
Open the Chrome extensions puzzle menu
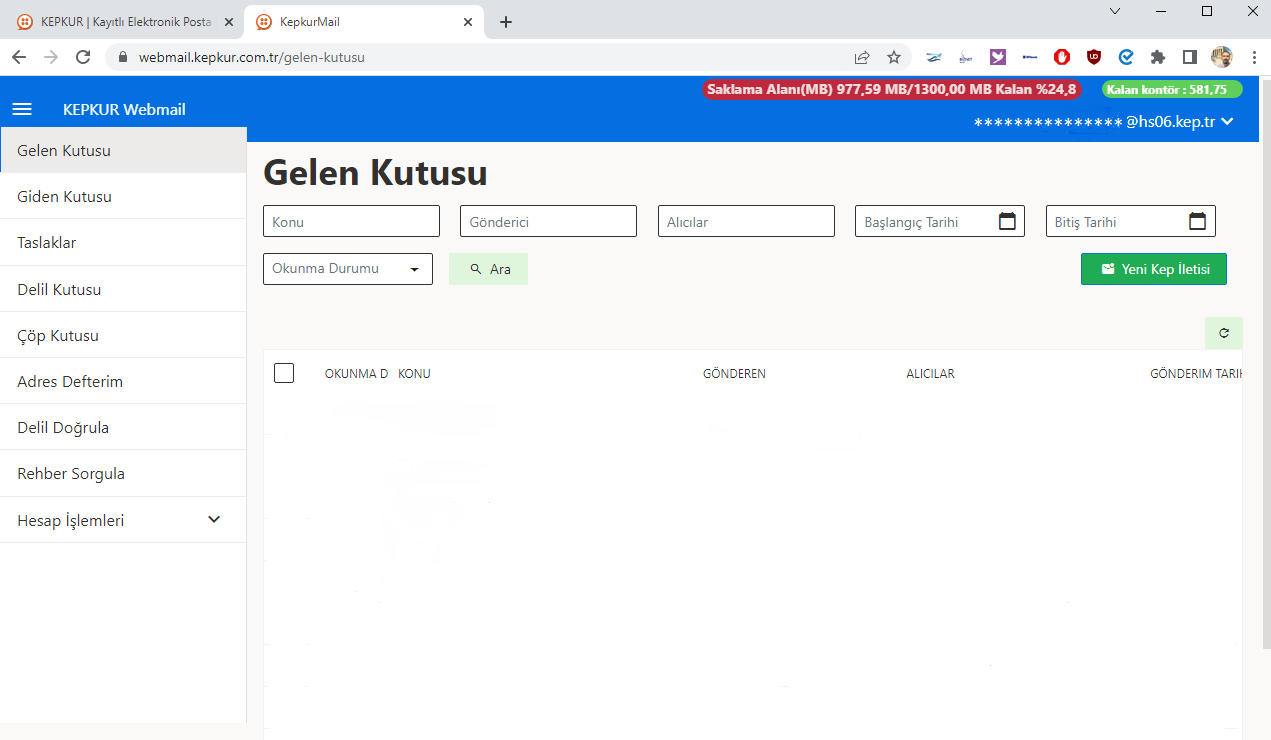coord(1158,57)
